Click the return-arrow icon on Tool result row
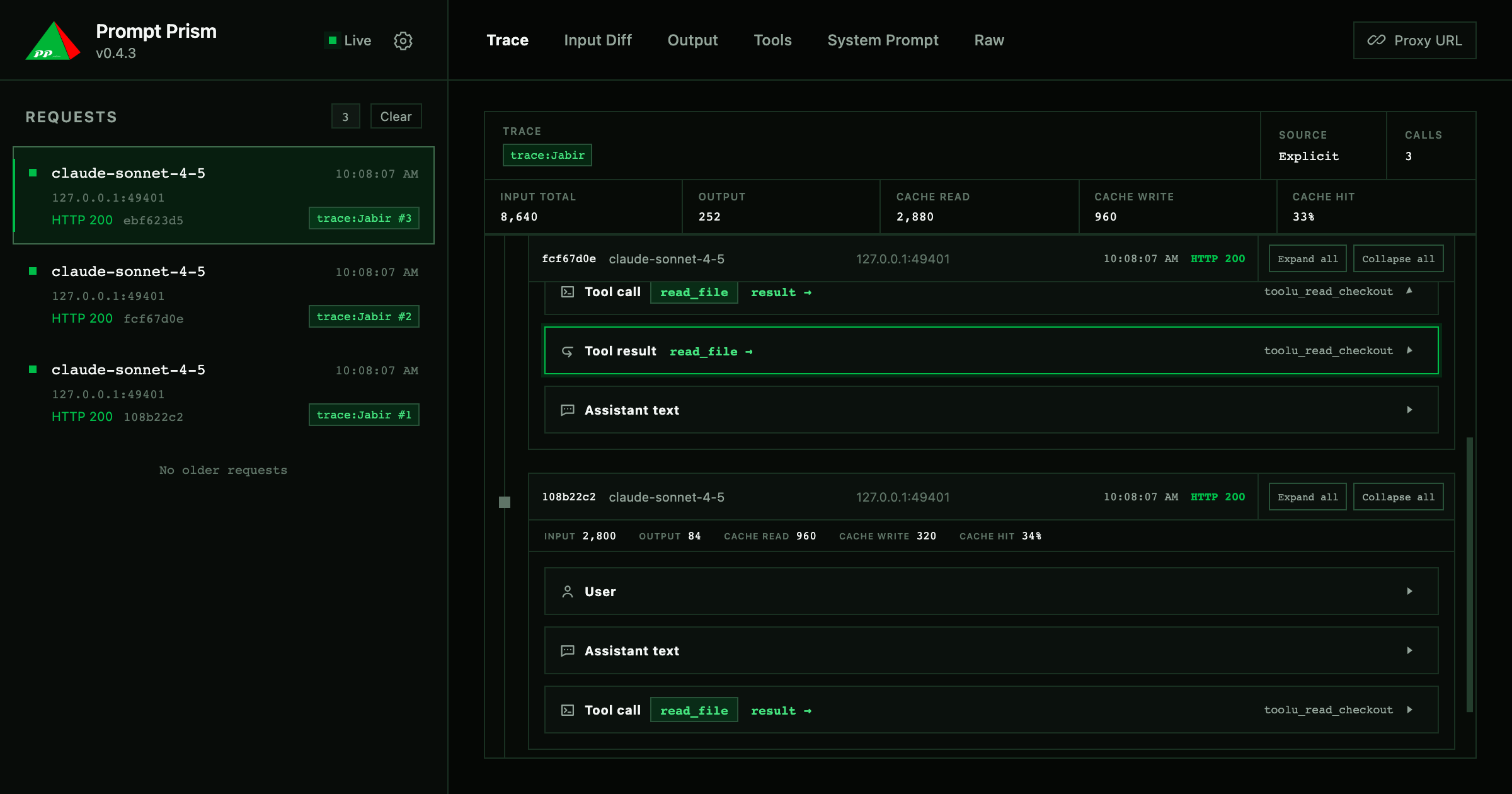1512x794 pixels. [x=568, y=351]
